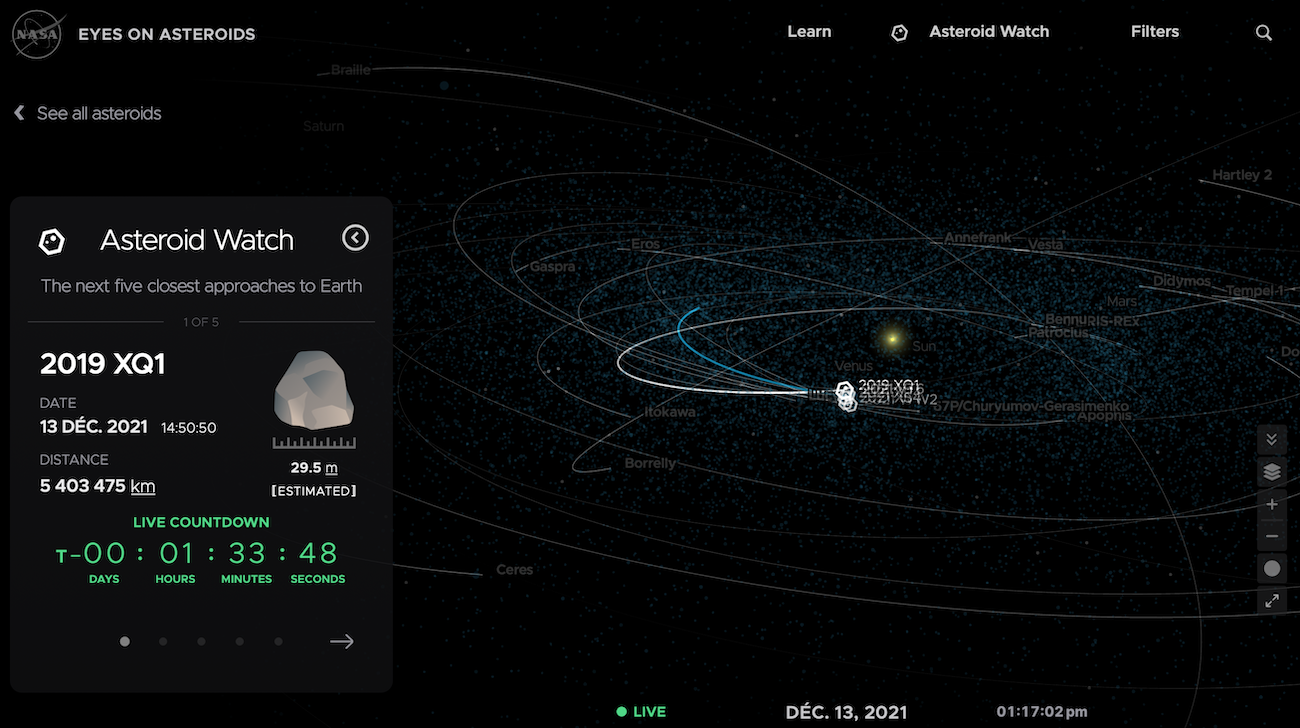Screen dimensions: 1300x728
Task: Click the 13 DÉC. 2021 approach date
Action: point(94,427)
